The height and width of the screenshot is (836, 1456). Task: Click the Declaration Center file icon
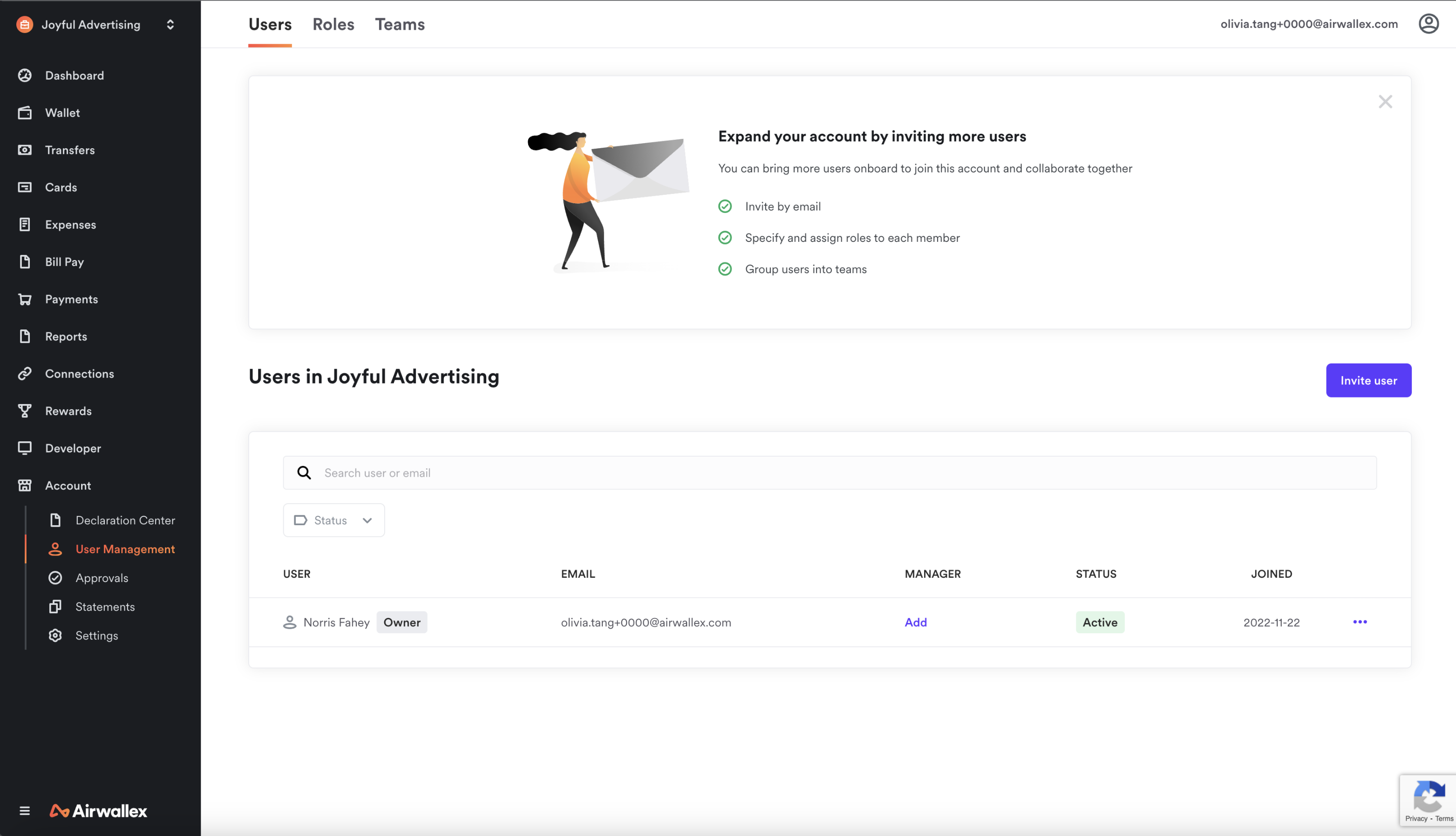click(55, 520)
